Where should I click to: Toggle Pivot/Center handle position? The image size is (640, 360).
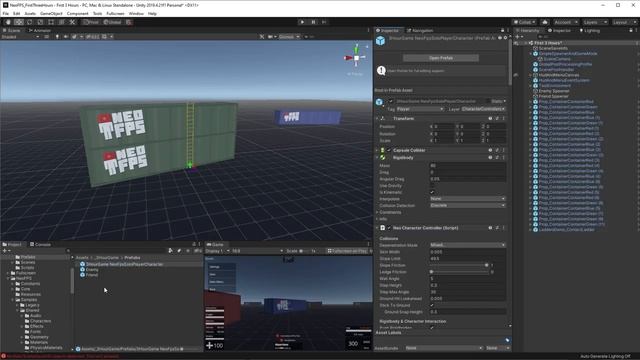coord(91,22)
